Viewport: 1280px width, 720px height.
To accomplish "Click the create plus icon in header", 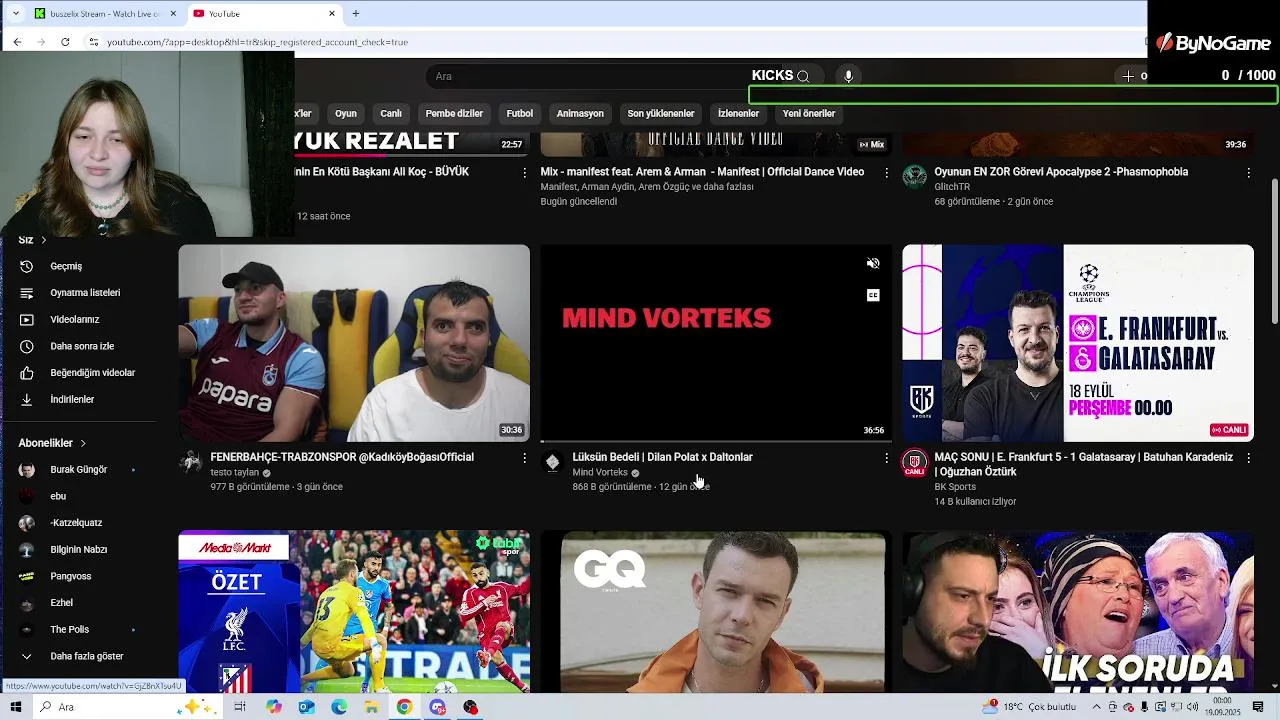I will pyautogui.click(x=1128, y=76).
